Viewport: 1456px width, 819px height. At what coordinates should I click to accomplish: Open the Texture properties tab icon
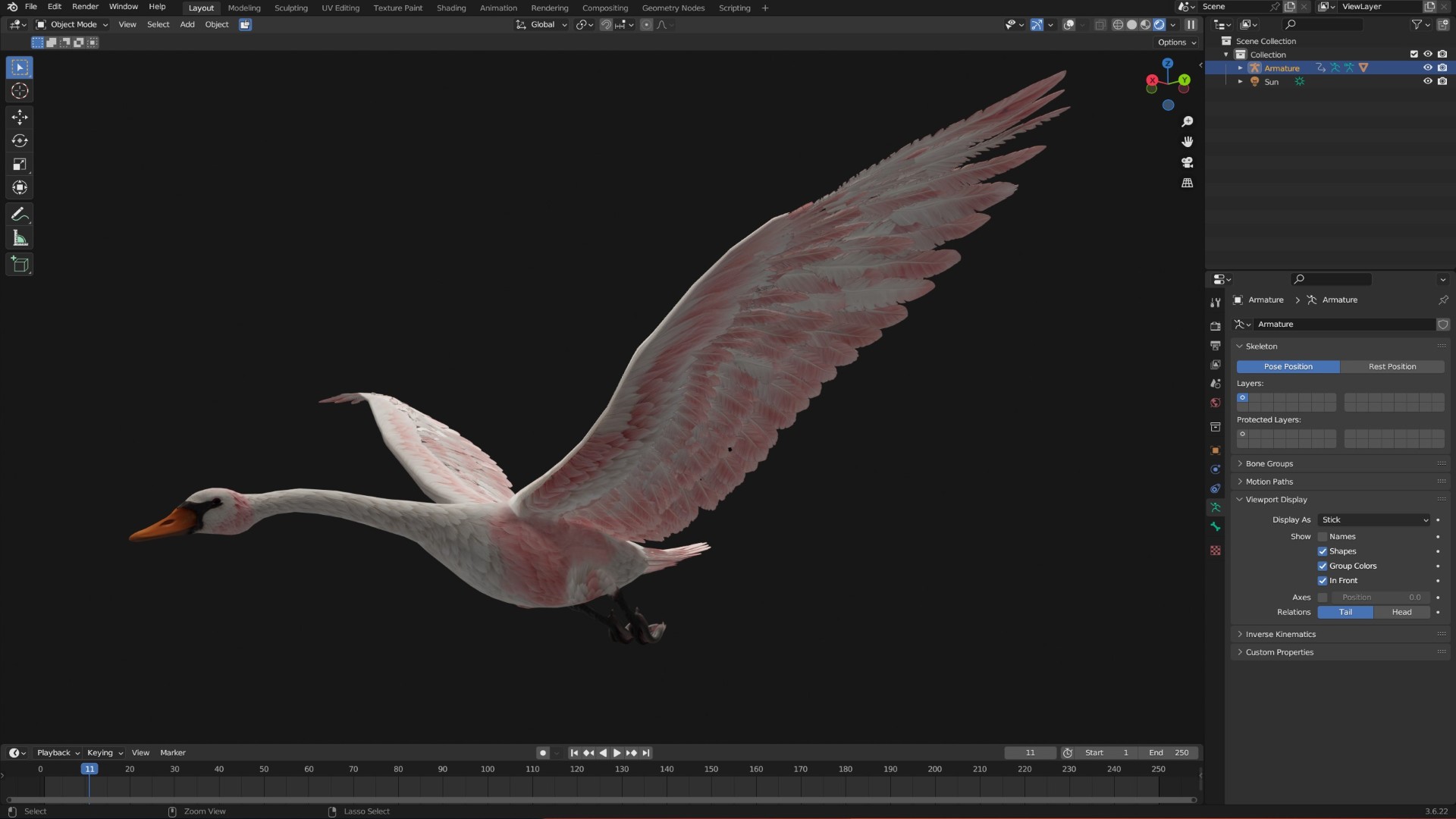[x=1216, y=551]
